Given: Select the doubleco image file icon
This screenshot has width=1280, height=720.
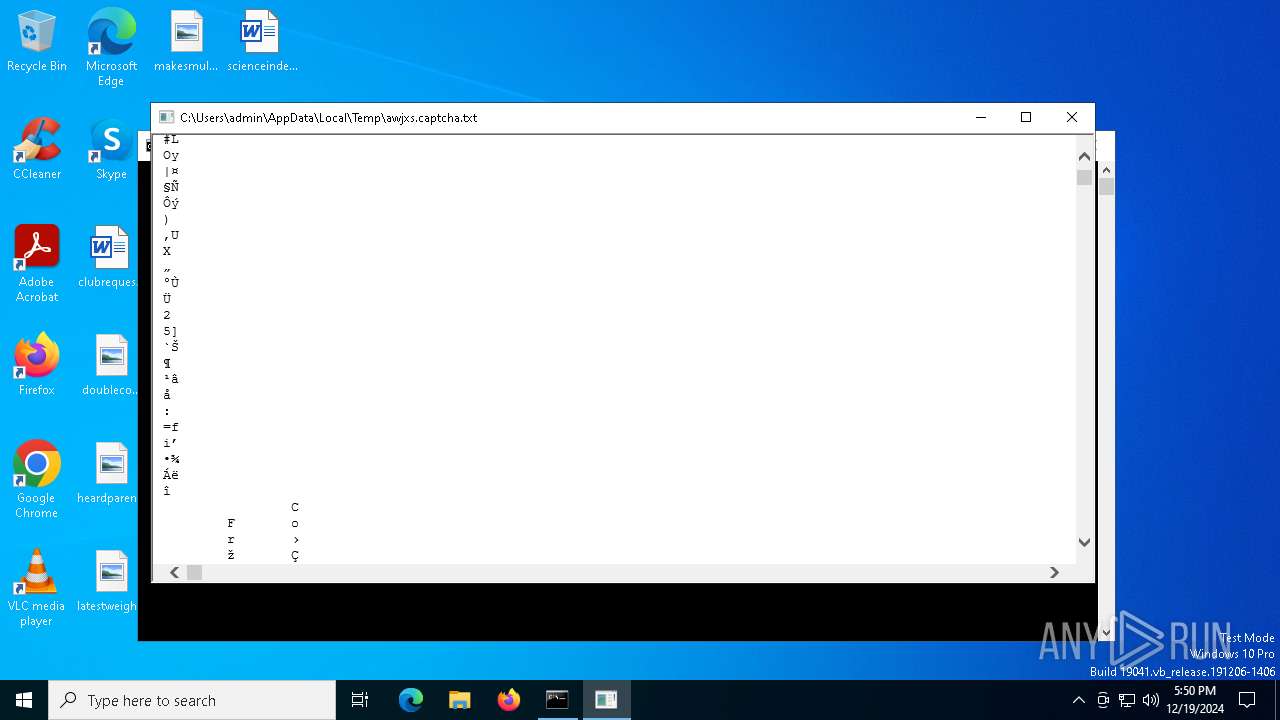Looking at the screenshot, I should click(110, 365).
